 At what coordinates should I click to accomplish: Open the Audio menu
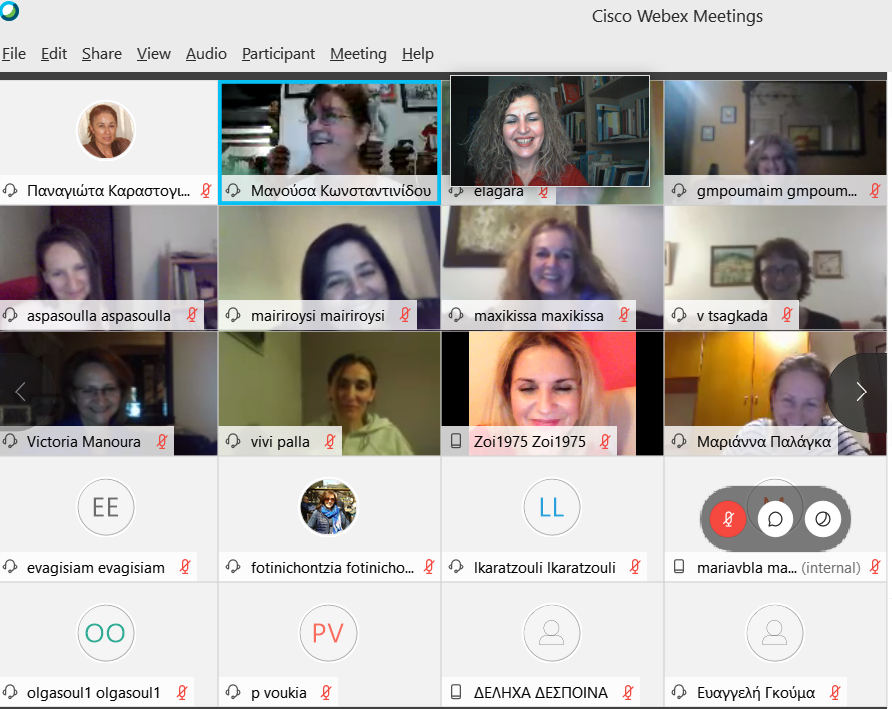tap(206, 53)
